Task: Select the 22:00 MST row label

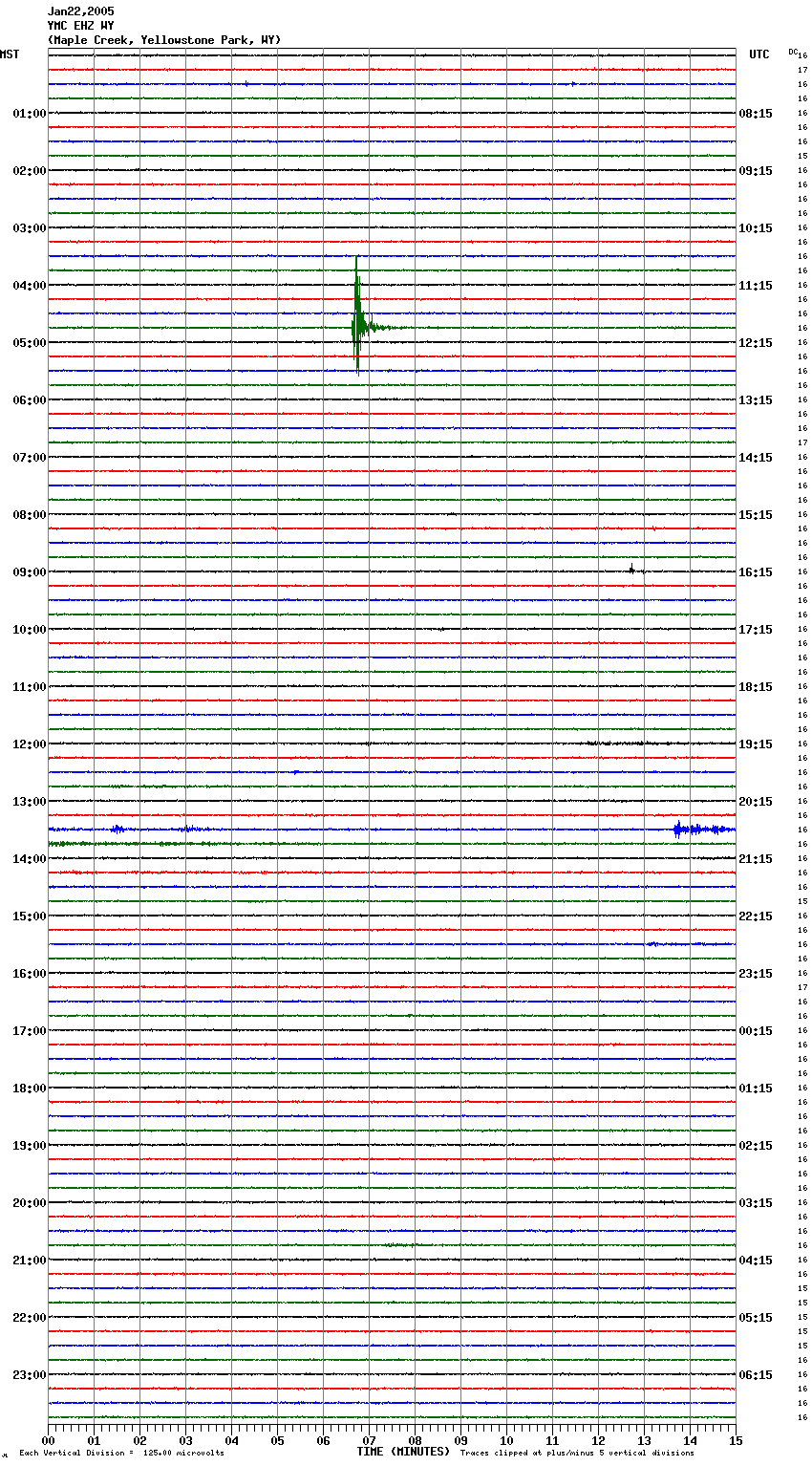Action: click(30, 1318)
